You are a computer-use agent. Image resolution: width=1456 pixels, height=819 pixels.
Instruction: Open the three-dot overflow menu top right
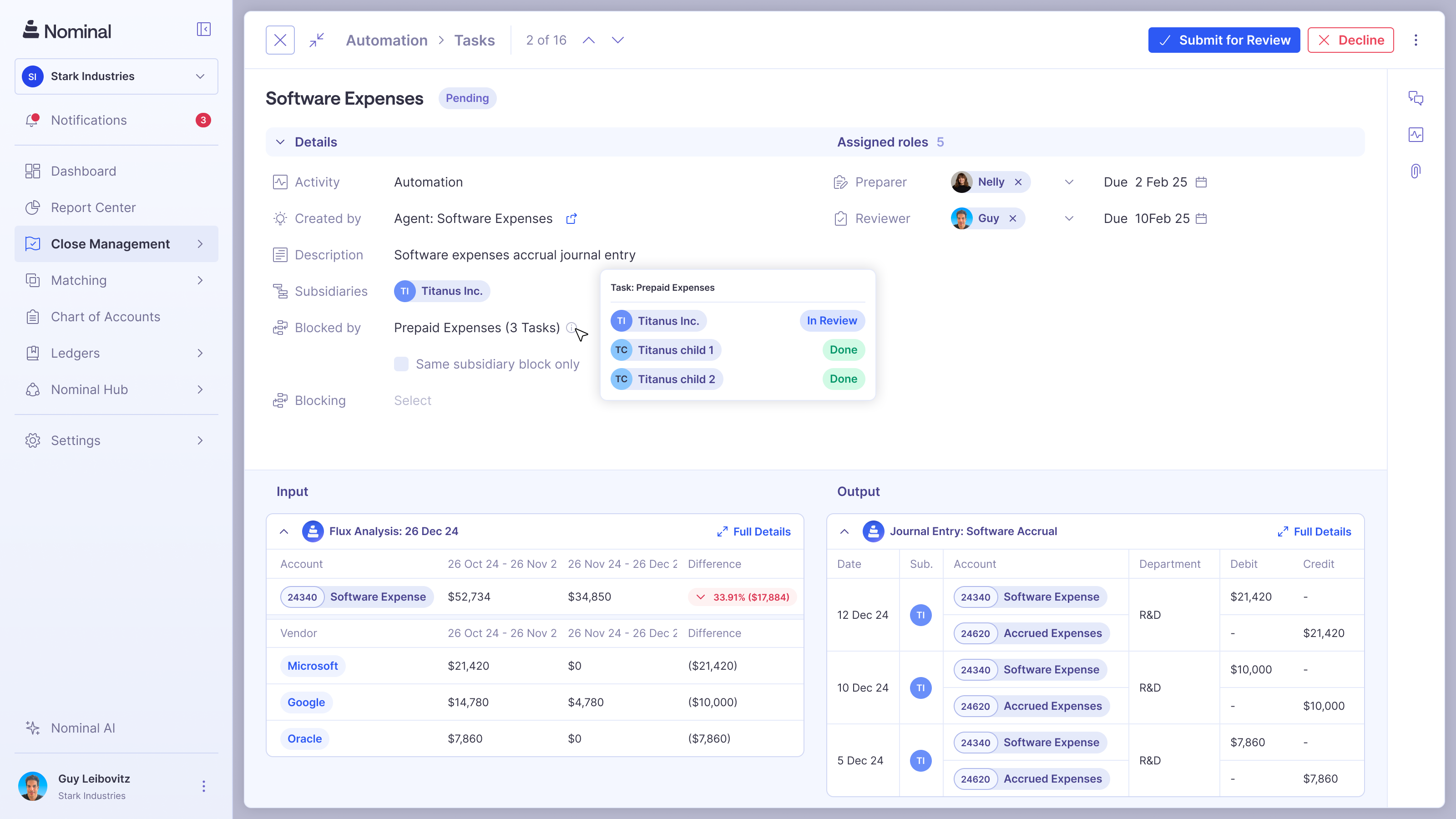tap(1416, 40)
